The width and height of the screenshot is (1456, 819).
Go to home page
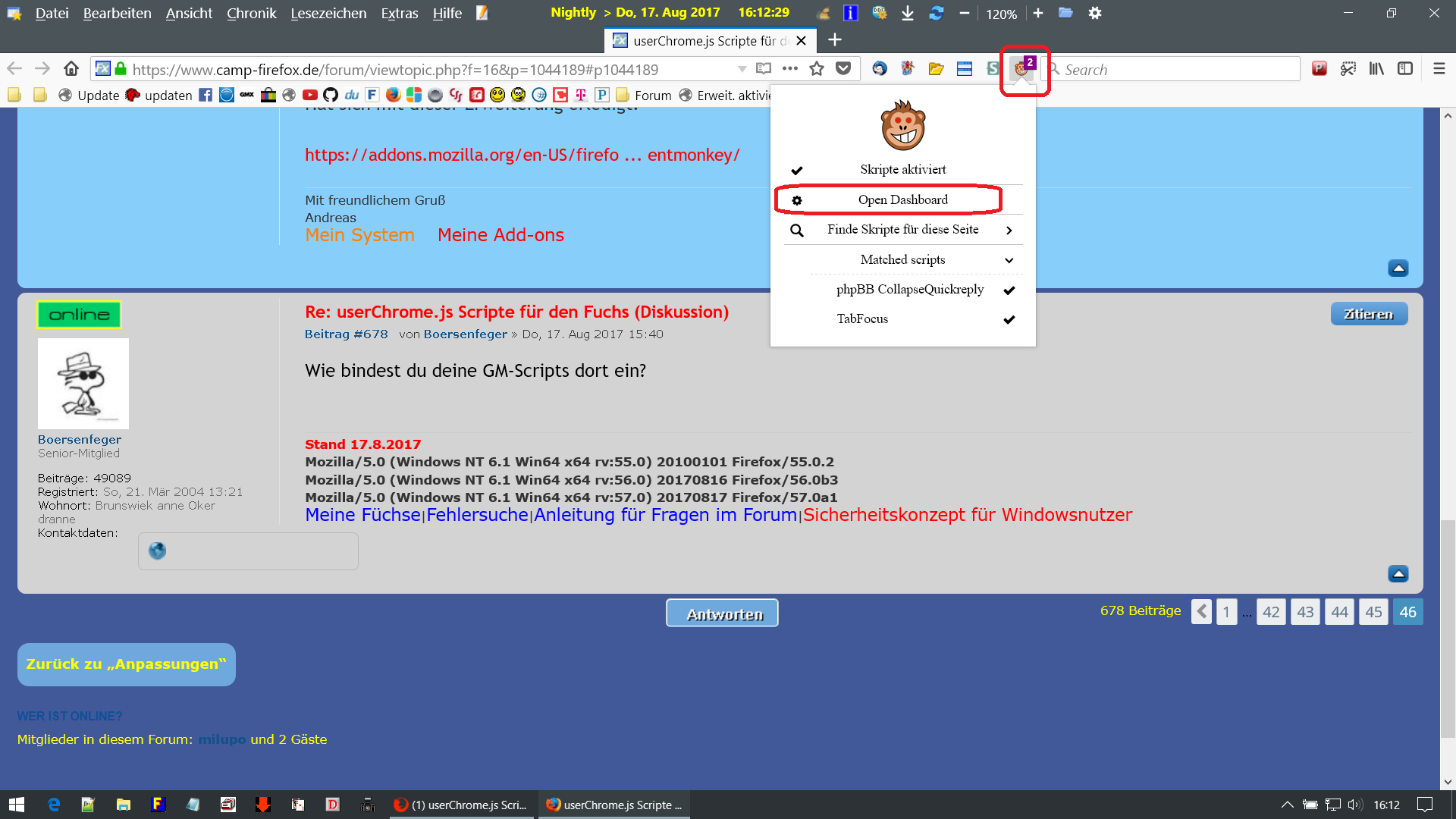[71, 69]
